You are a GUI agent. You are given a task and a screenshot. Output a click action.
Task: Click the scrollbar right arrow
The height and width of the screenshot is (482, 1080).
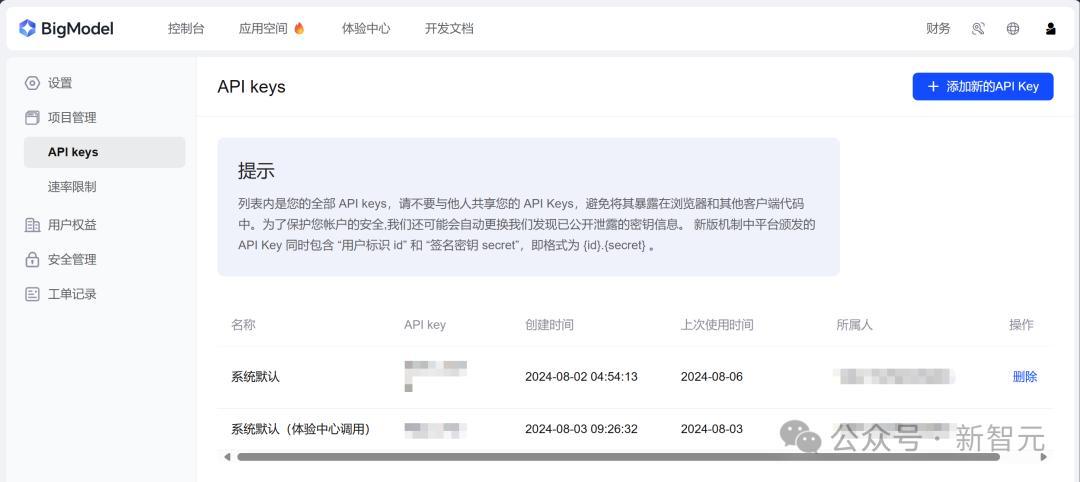1043,457
